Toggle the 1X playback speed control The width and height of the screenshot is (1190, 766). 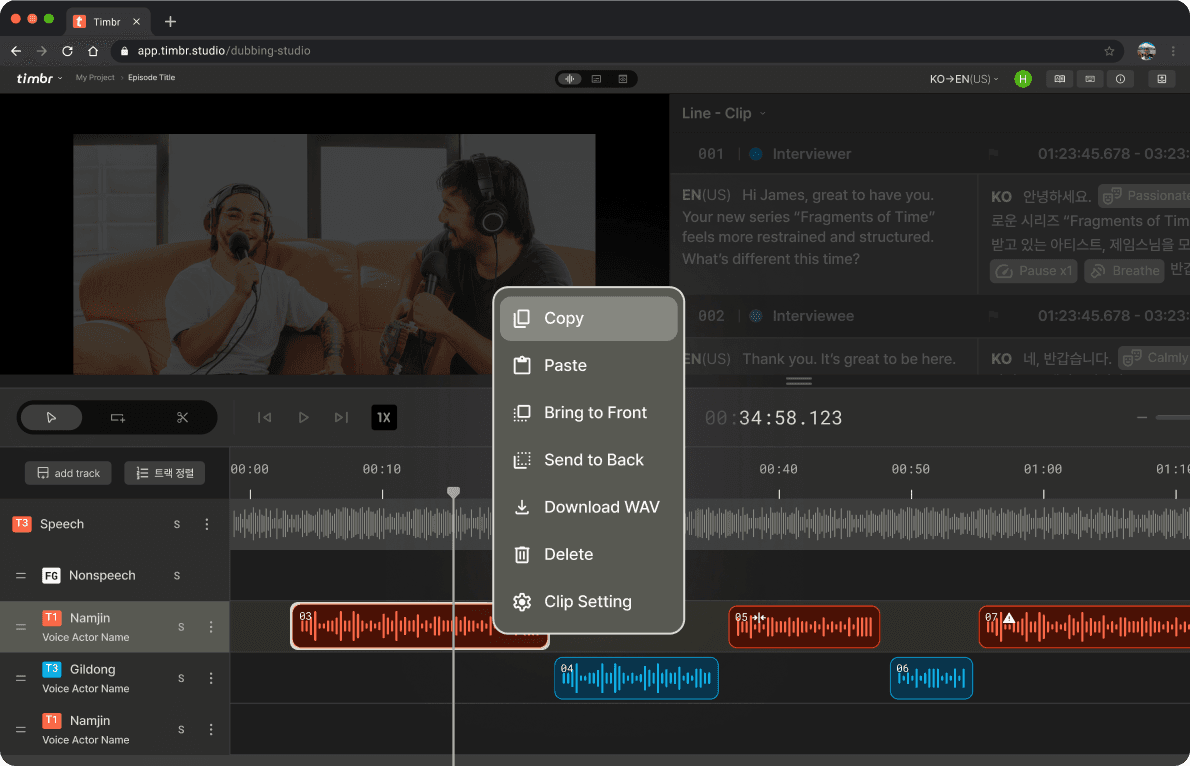[x=384, y=418]
